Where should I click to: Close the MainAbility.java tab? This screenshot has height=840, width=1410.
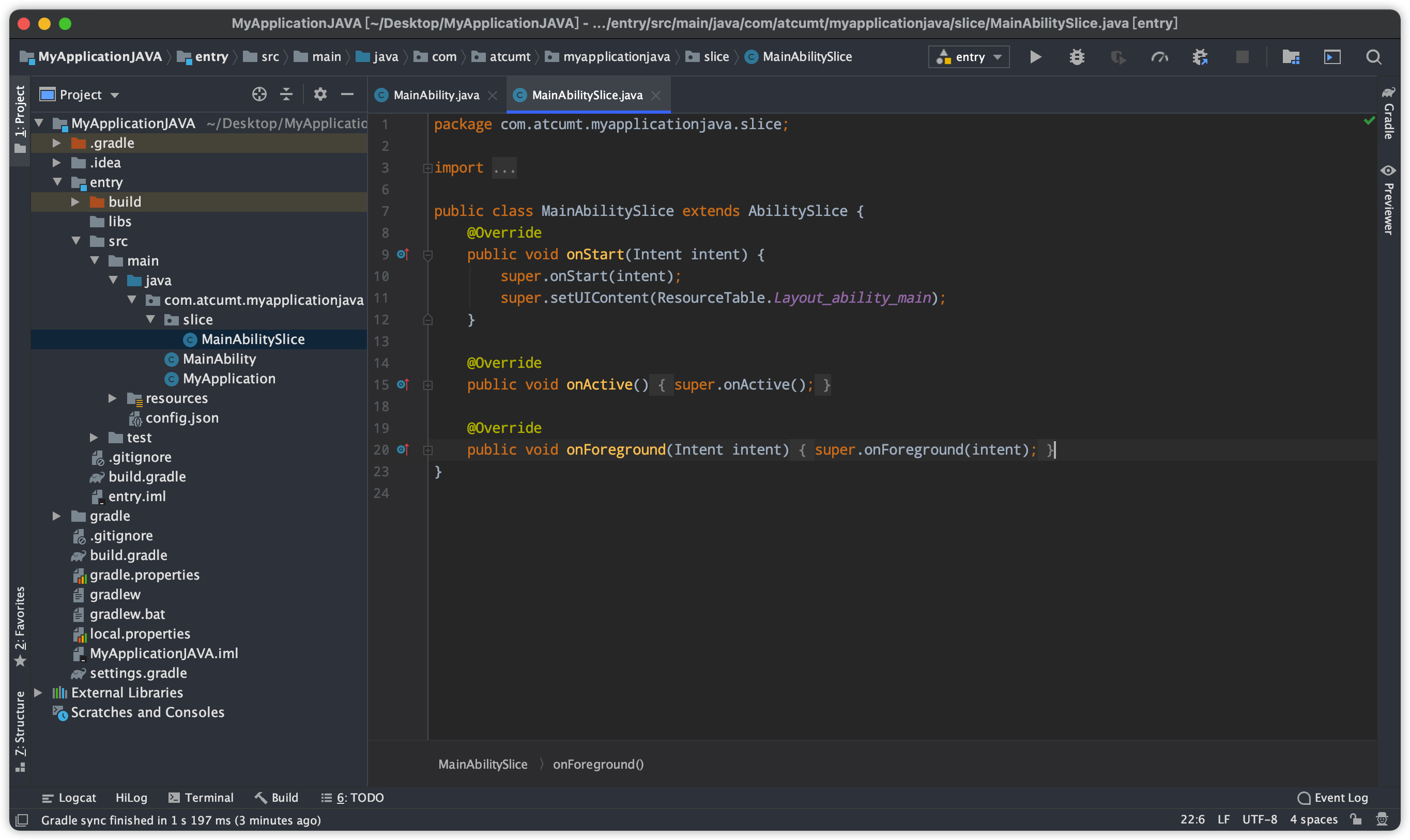pos(493,95)
